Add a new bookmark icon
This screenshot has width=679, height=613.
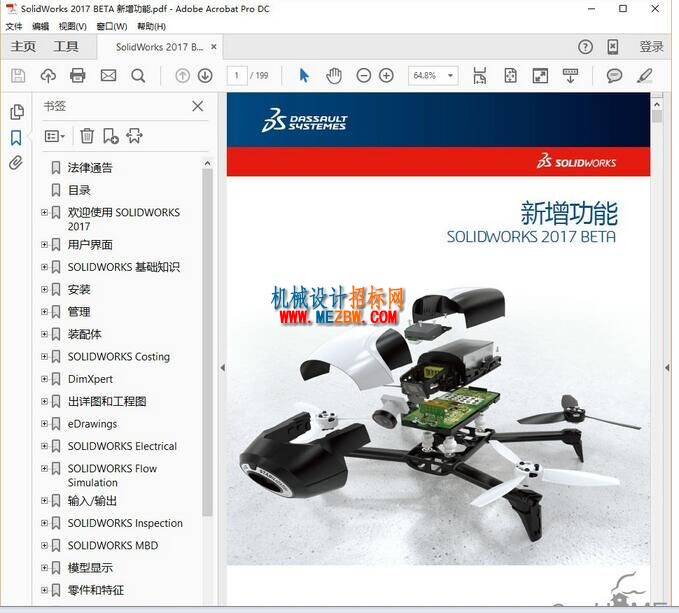point(111,136)
